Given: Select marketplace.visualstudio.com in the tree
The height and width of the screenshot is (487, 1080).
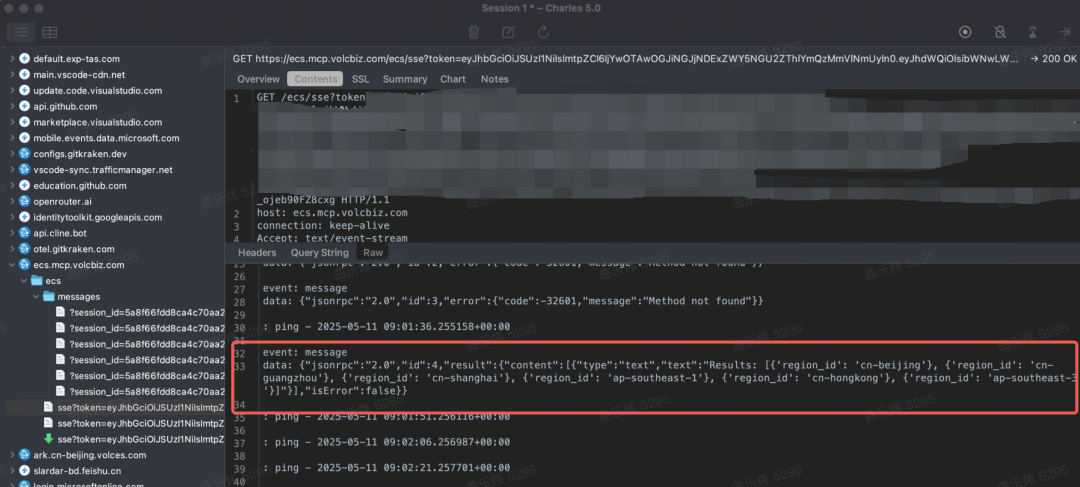Looking at the screenshot, I should point(97,123).
